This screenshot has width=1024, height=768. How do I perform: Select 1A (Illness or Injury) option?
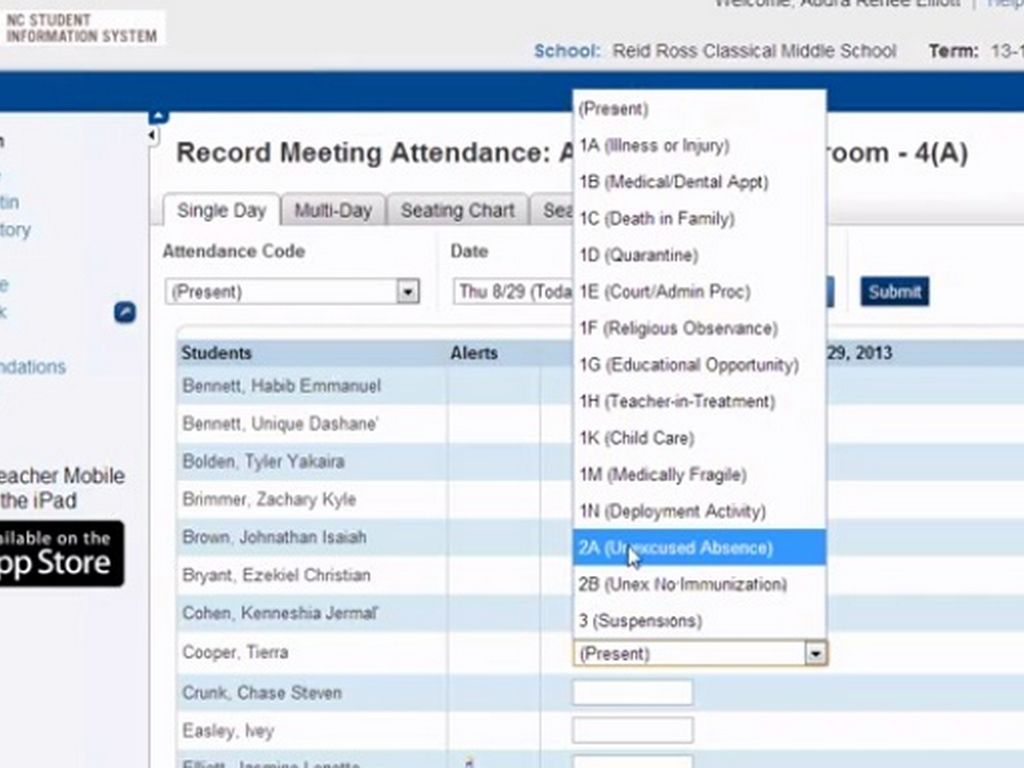click(654, 146)
